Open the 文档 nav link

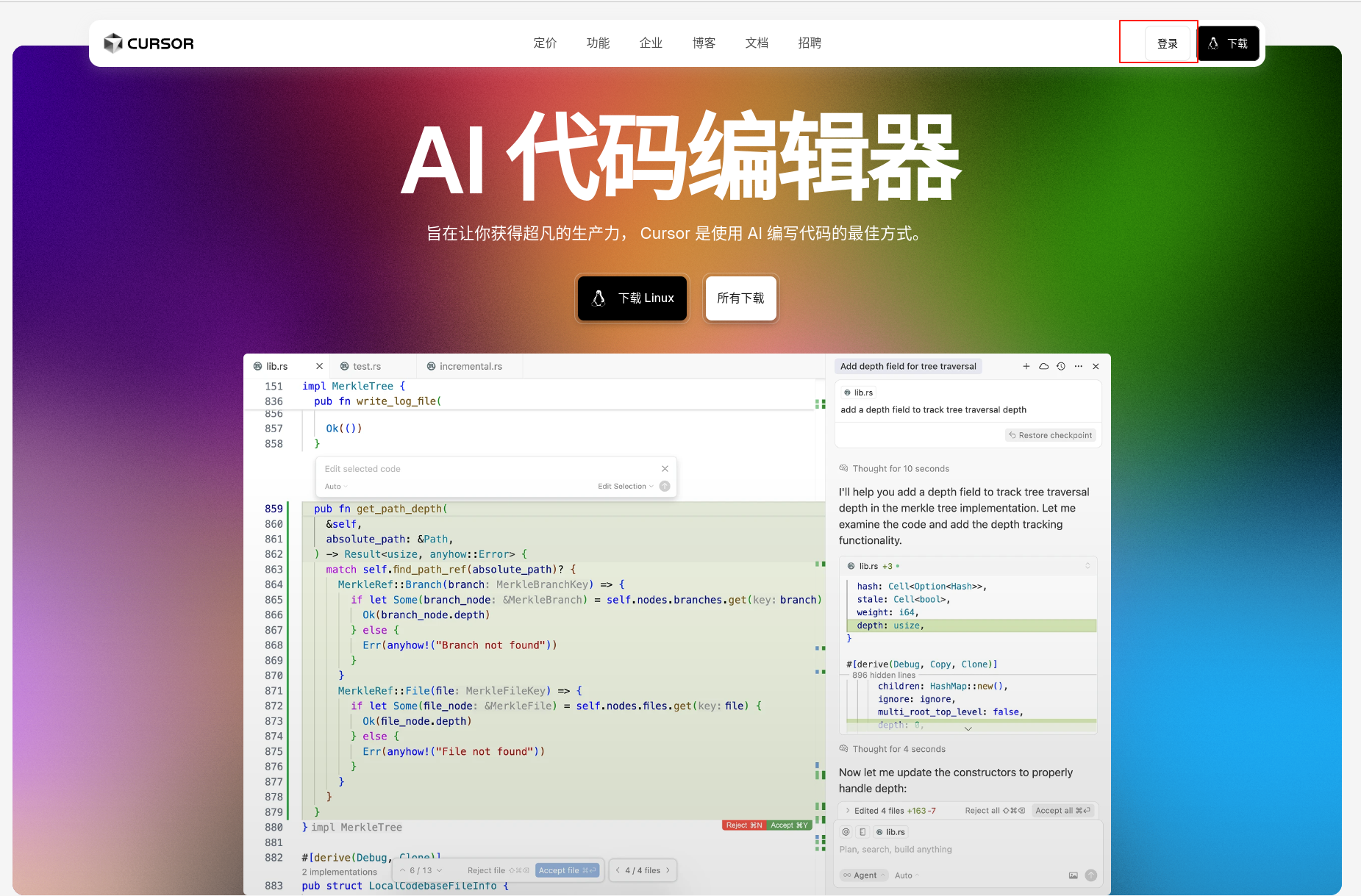coord(757,43)
